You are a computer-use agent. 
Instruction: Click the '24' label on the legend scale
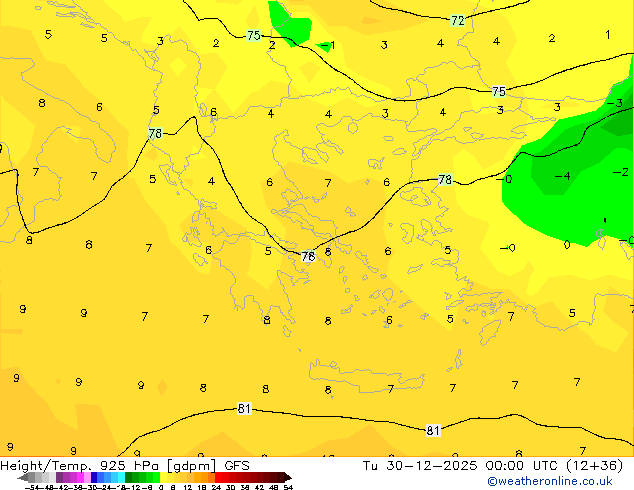click(216, 487)
